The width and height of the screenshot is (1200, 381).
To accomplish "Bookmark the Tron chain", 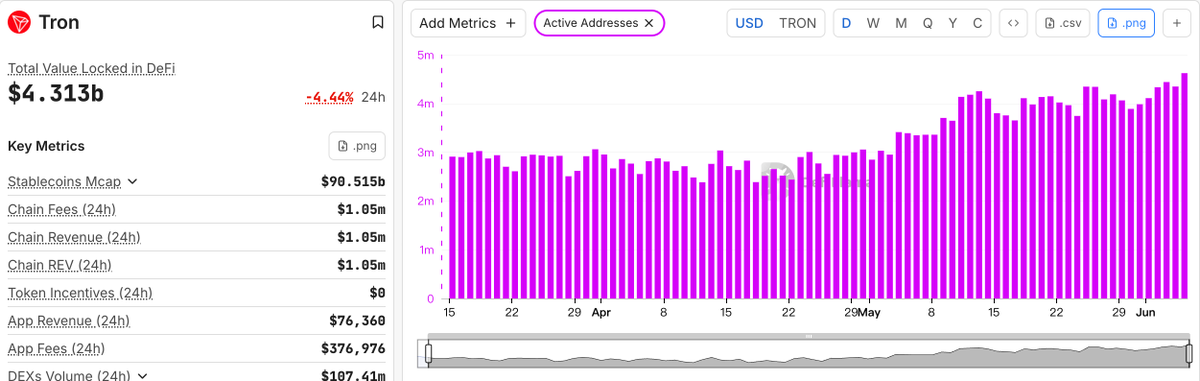I will click(x=377, y=22).
